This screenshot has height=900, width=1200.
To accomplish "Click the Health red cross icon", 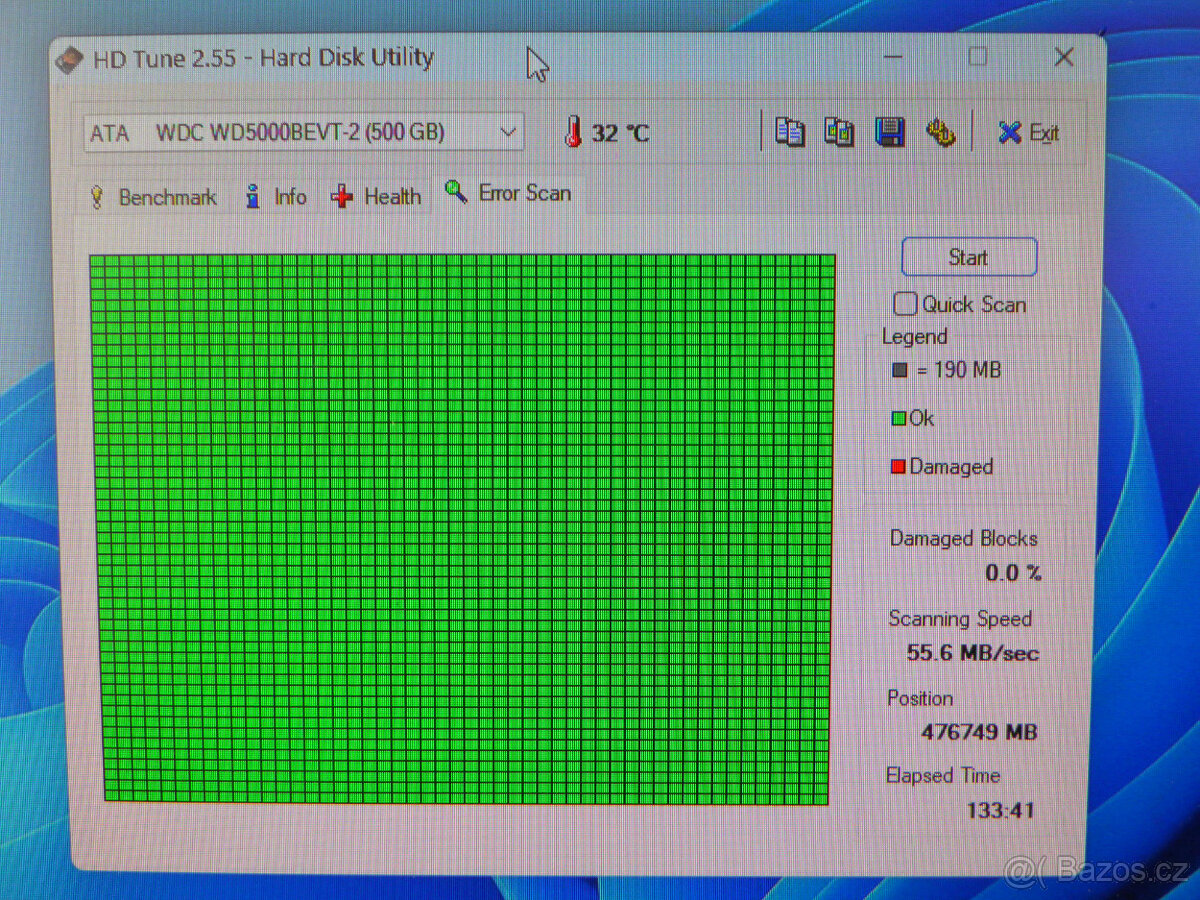I will tap(341, 196).
